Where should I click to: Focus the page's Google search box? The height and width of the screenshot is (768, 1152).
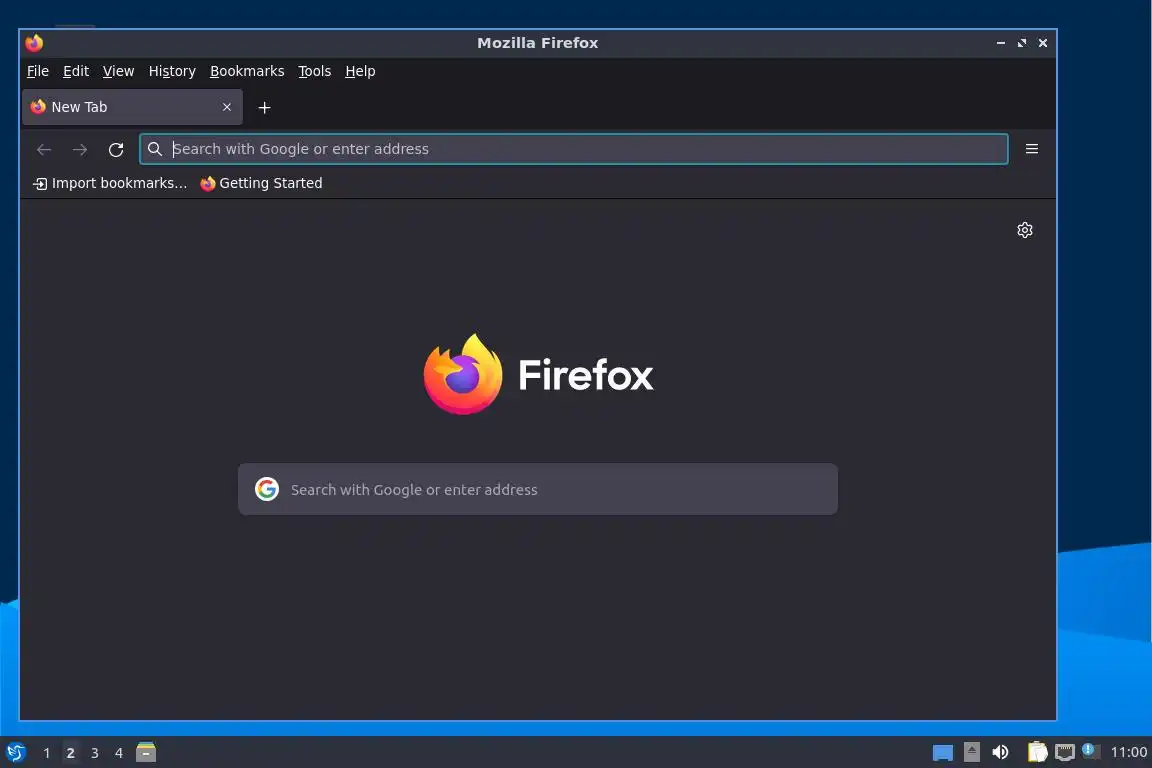tap(538, 489)
